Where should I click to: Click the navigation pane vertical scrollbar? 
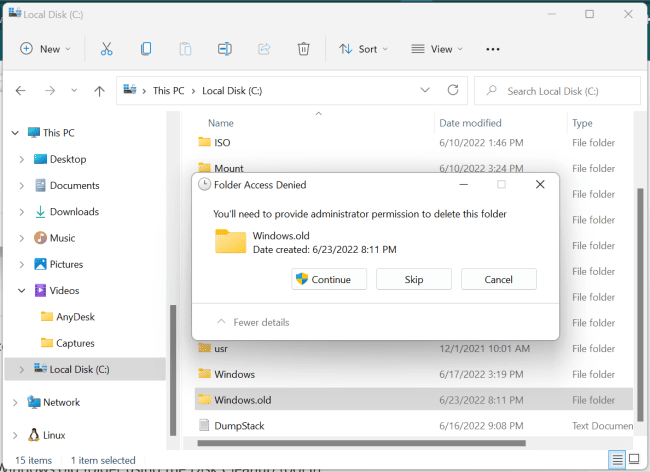tap(173, 370)
